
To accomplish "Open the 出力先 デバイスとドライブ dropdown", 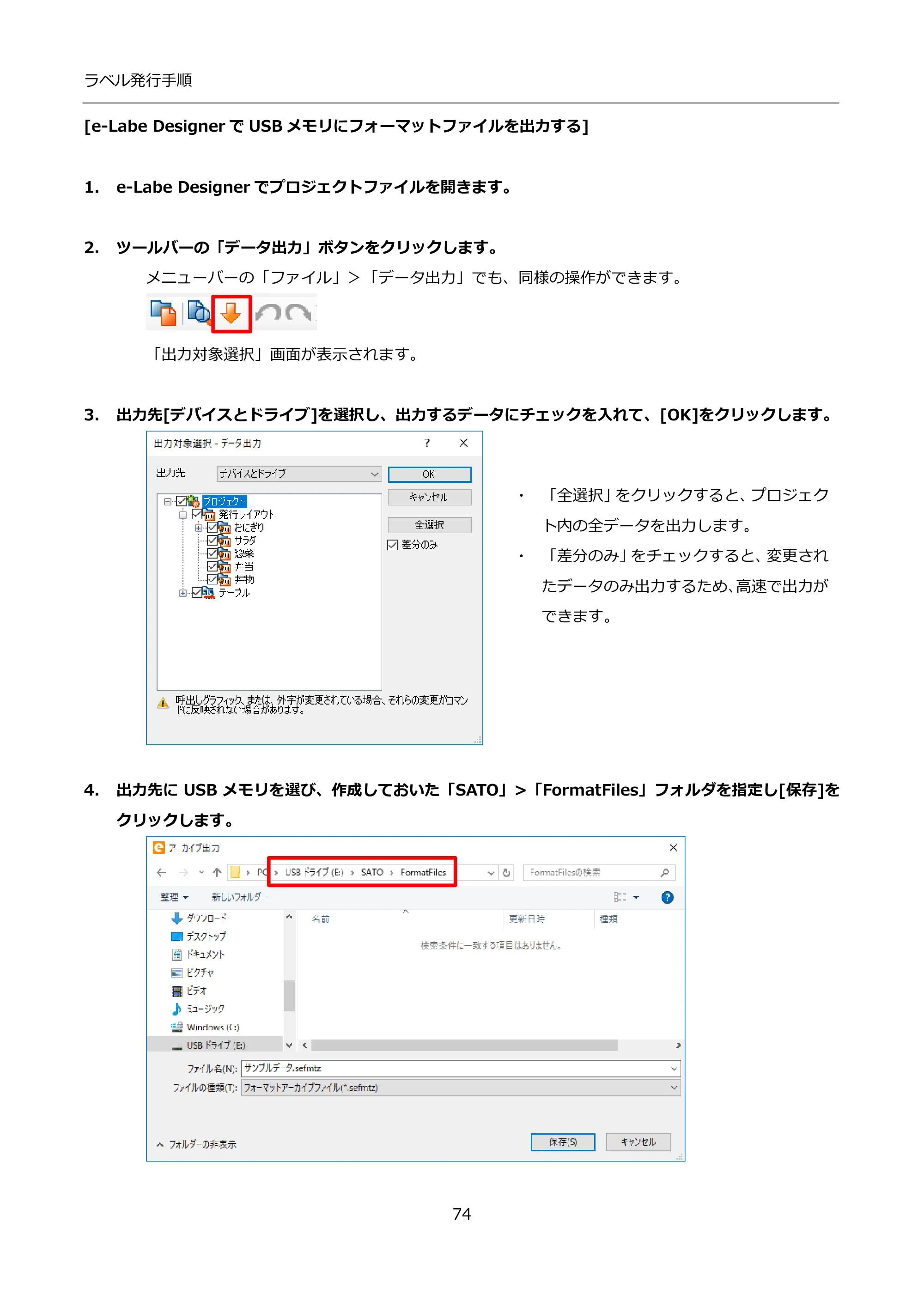I will pos(299,474).
